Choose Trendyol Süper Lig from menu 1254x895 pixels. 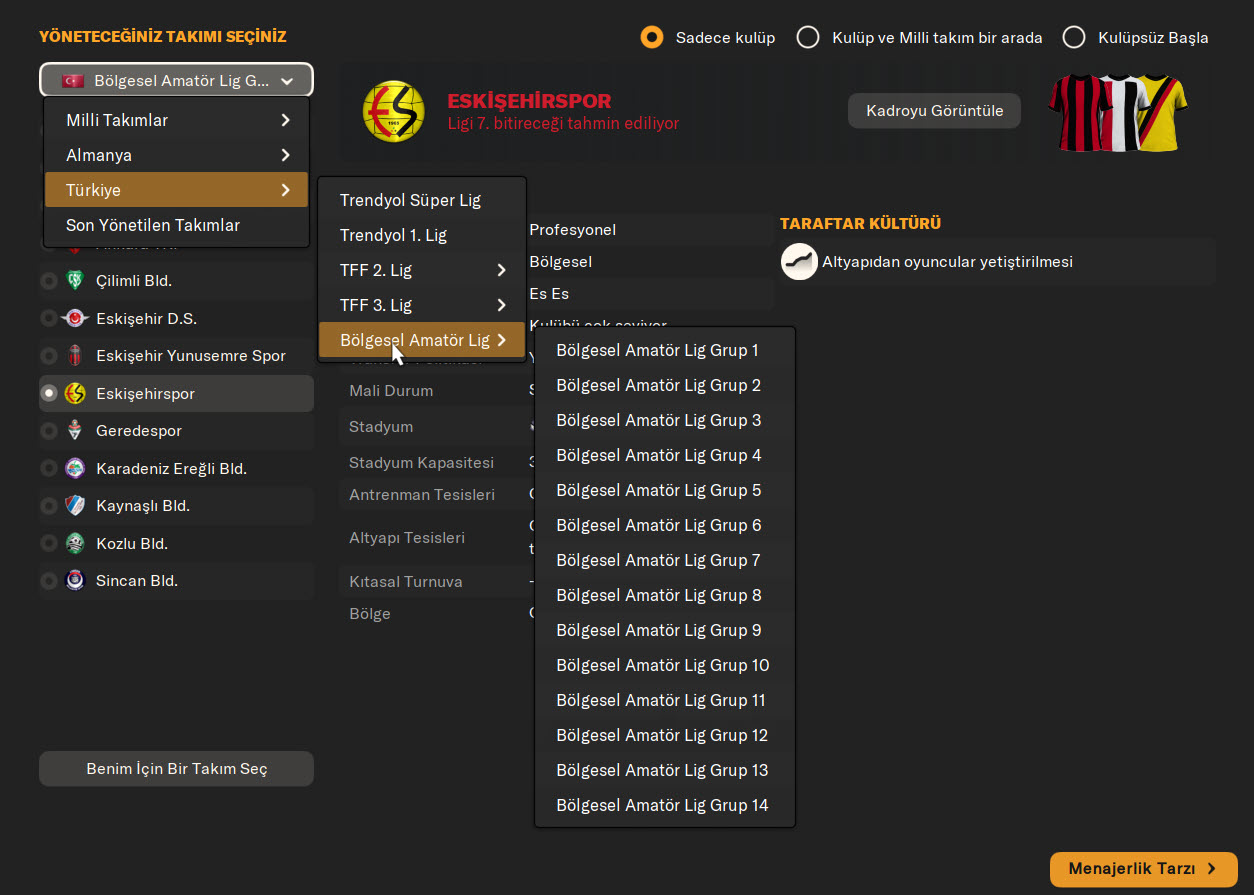click(x=410, y=200)
